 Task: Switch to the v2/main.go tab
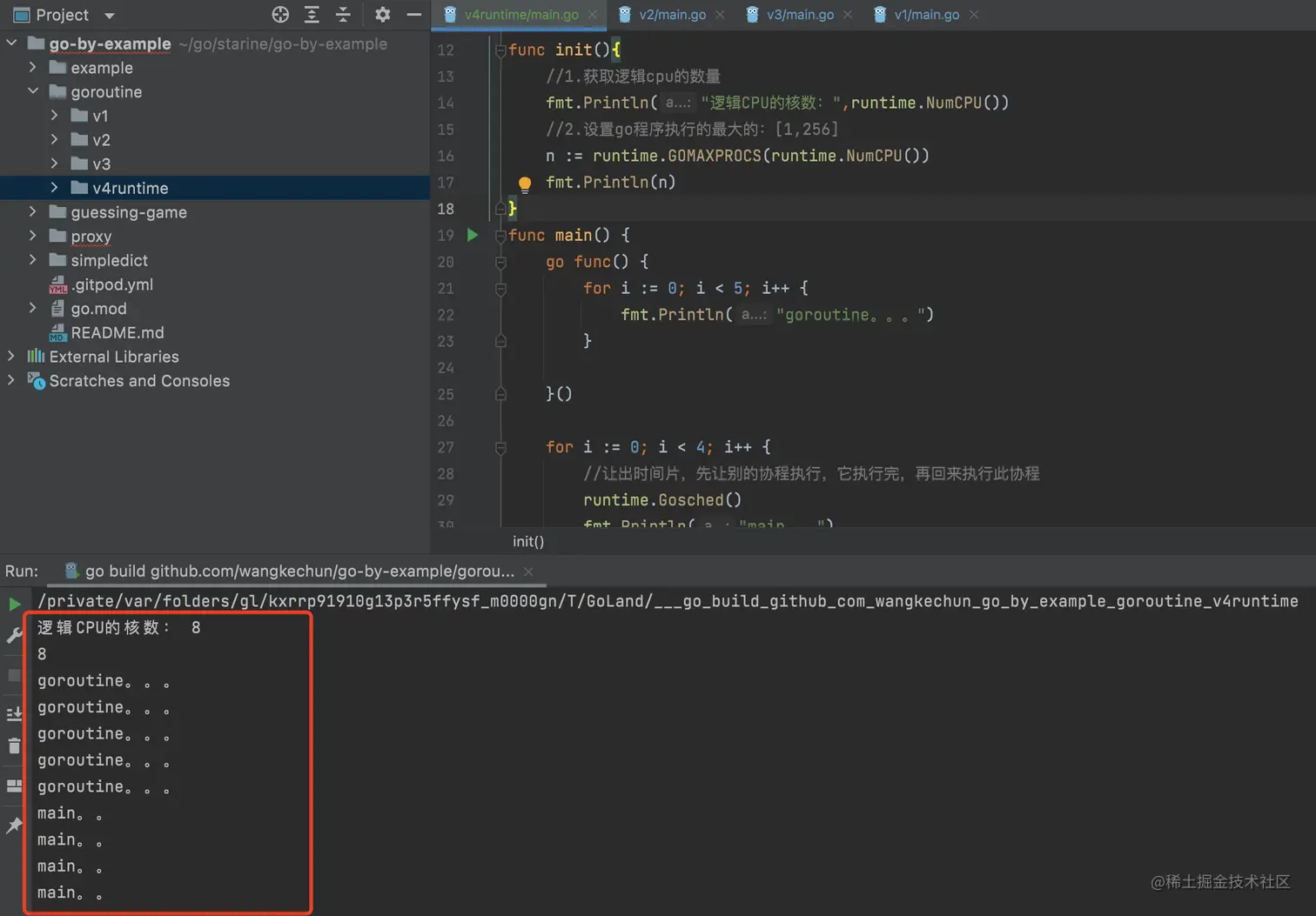pyautogui.click(x=672, y=15)
